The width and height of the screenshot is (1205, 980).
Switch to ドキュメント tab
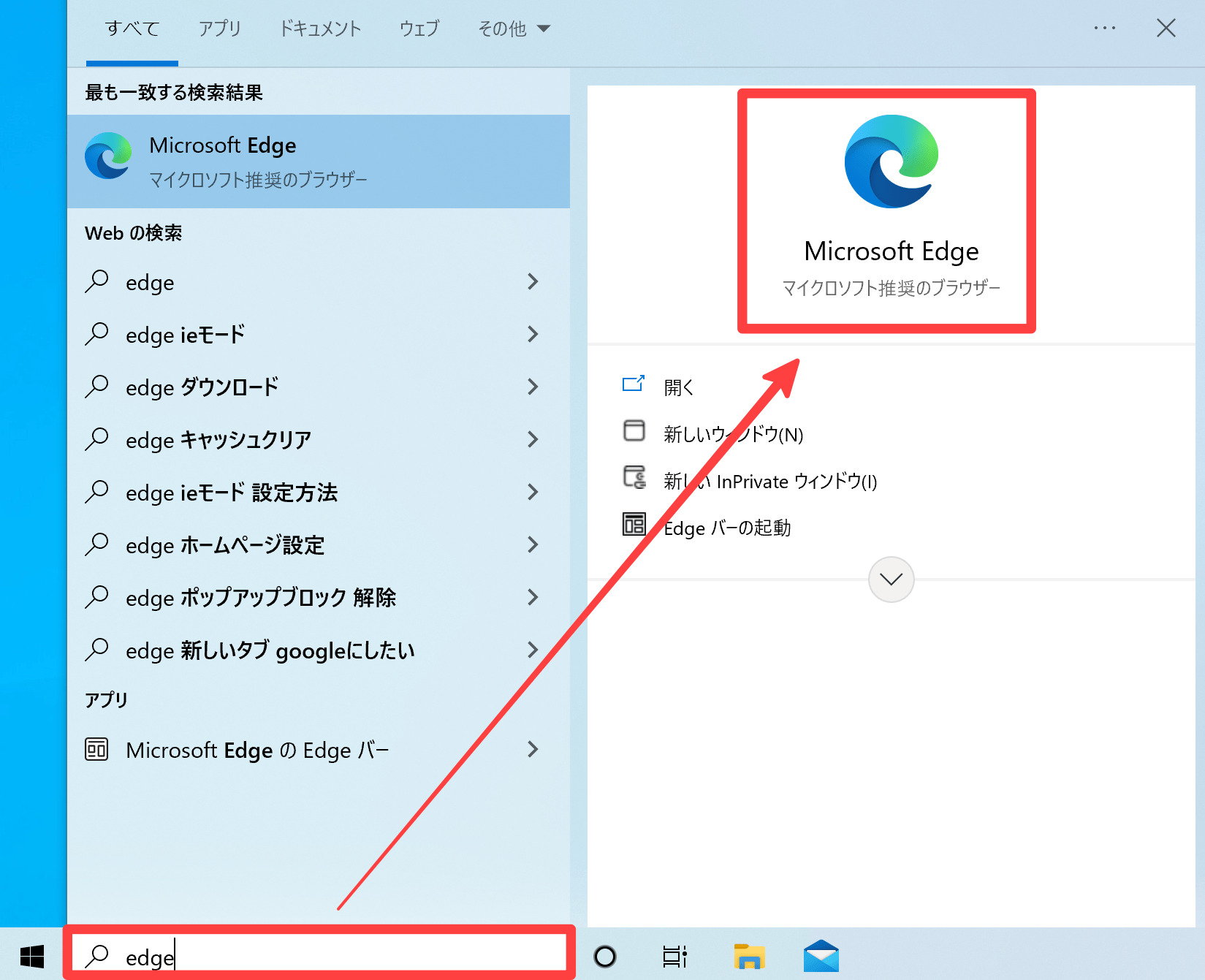tap(321, 29)
